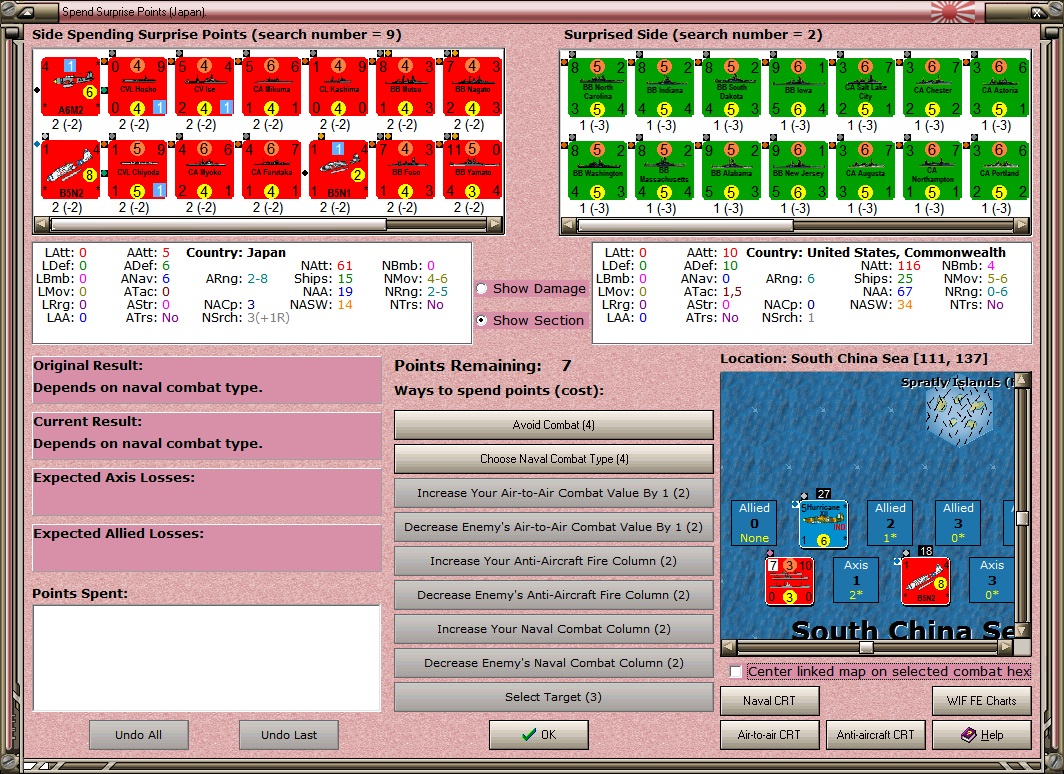Image resolution: width=1064 pixels, height=774 pixels.
Task: Click Choose Naval Combat Type (4)
Action: 554,459
